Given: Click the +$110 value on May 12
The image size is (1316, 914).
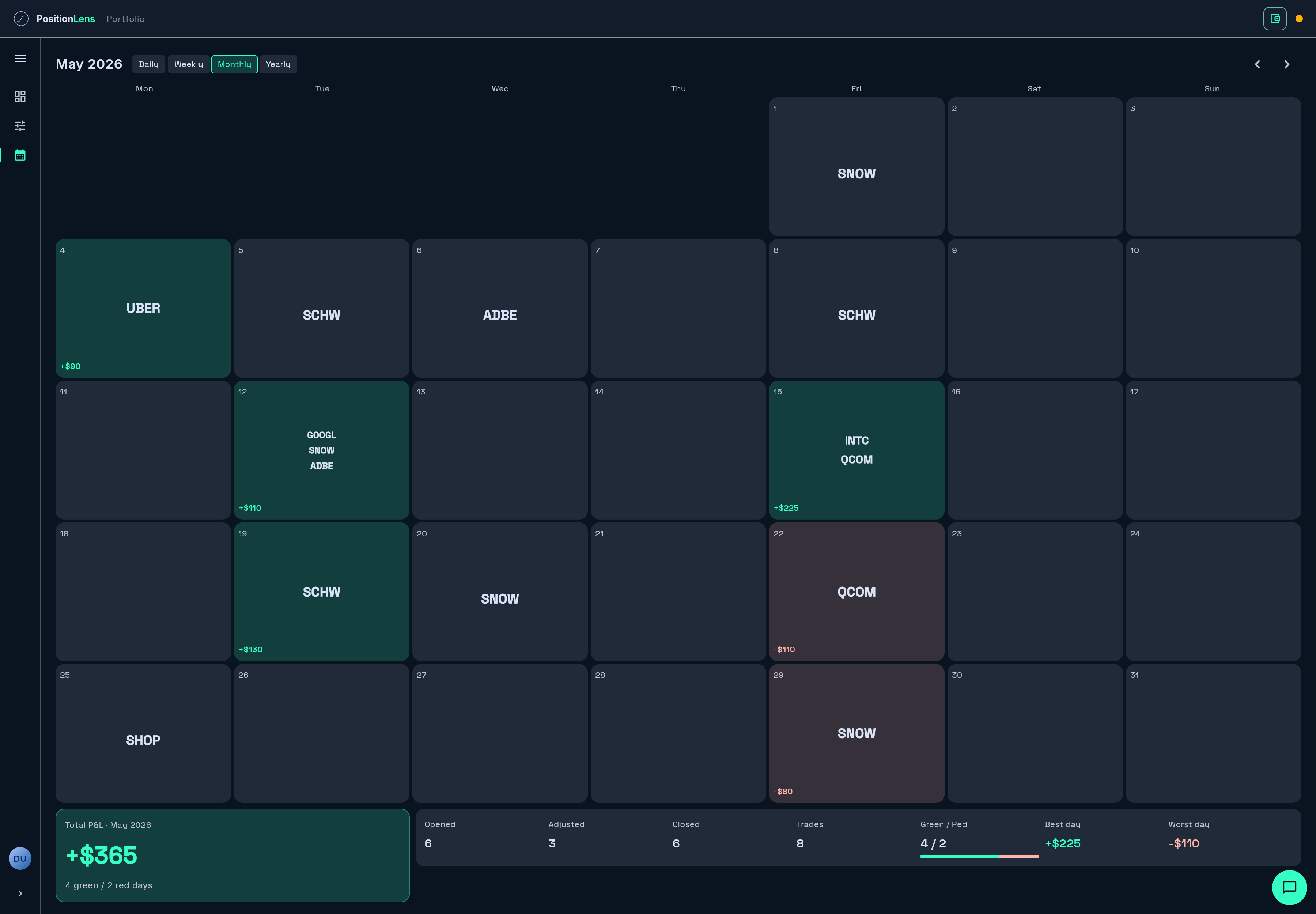Looking at the screenshot, I should [x=250, y=508].
